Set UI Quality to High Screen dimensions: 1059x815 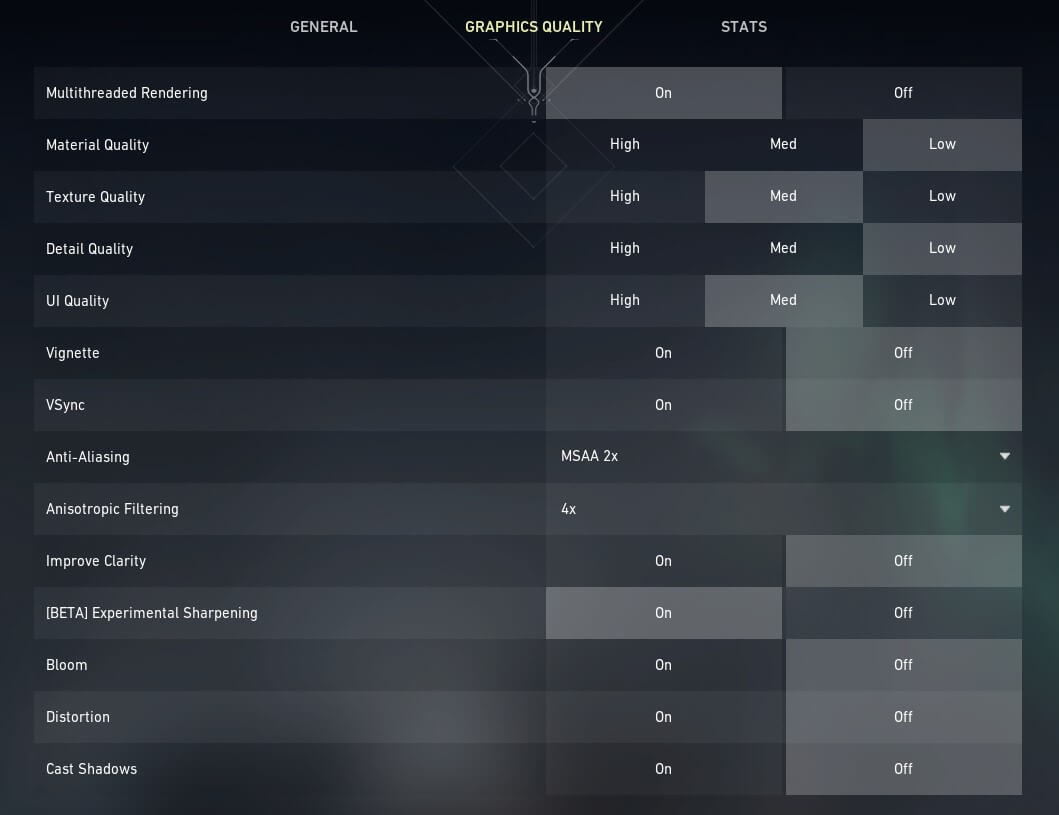point(625,301)
